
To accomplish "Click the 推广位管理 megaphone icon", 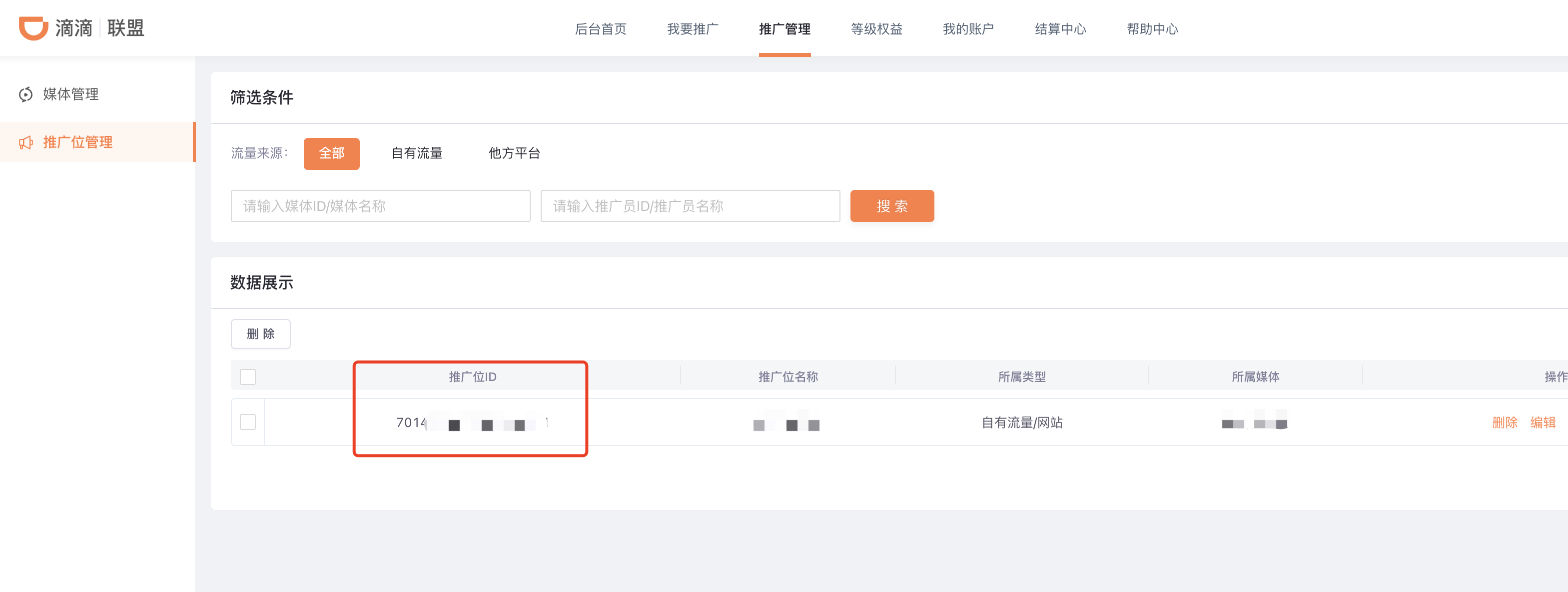I will tap(25, 142).
